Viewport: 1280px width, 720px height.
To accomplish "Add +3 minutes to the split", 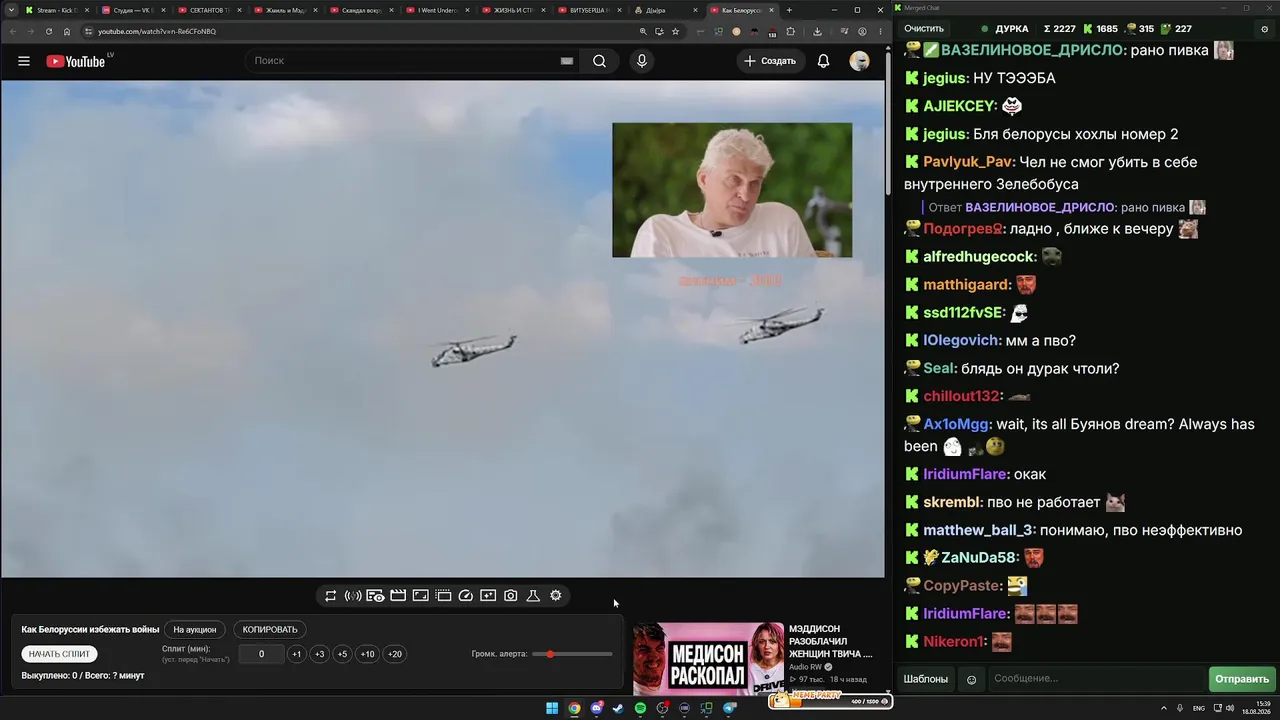I will click(x=319, y=654).
